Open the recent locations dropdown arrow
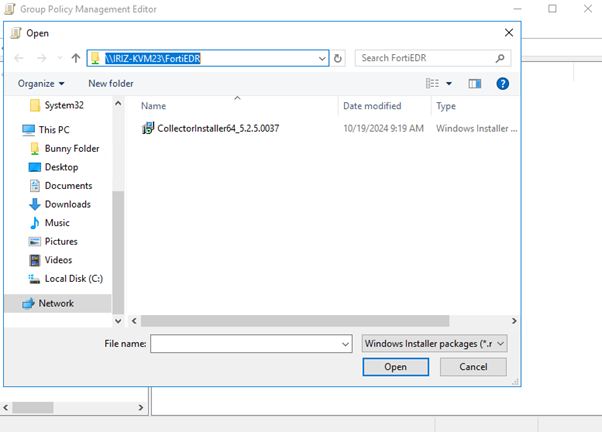Image resolution: width=602 pixels, height=432 pixels. 60,58
